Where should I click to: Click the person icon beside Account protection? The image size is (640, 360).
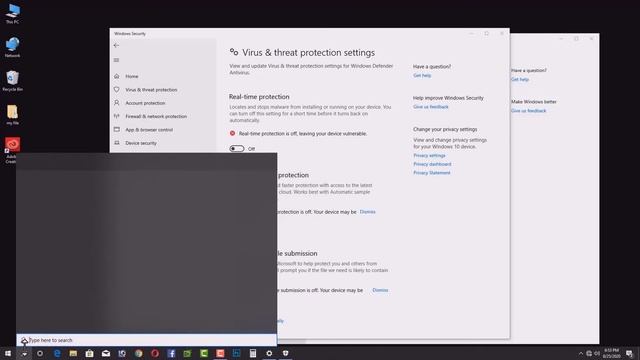click(117, 103)
